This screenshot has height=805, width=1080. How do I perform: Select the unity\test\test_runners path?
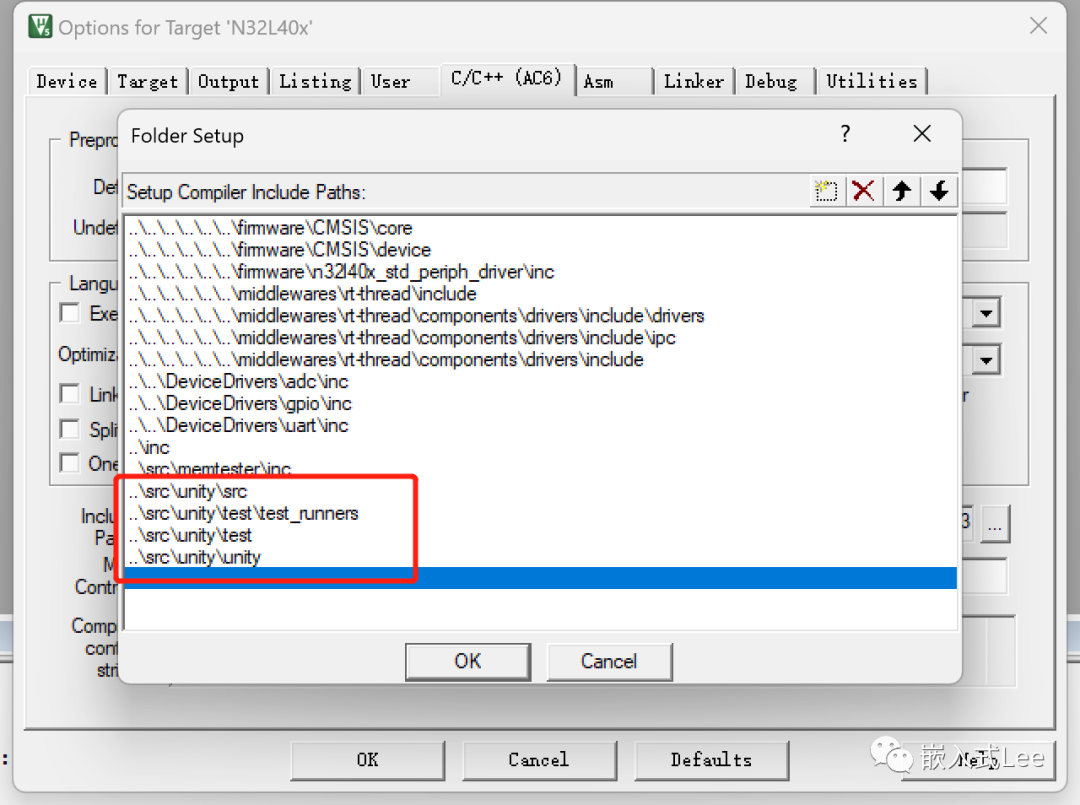point(540,514)
